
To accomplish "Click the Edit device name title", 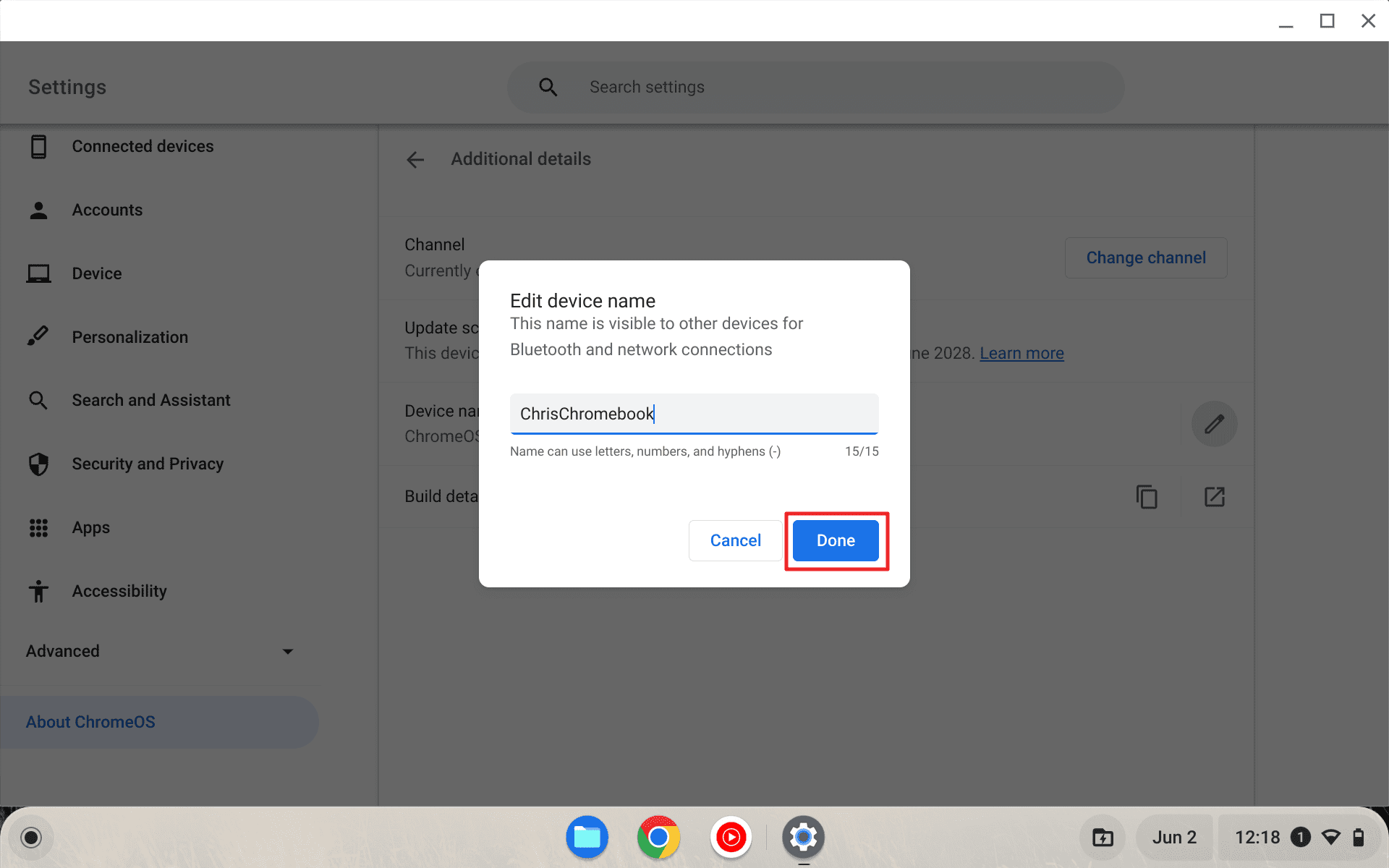I will (582, 301).
